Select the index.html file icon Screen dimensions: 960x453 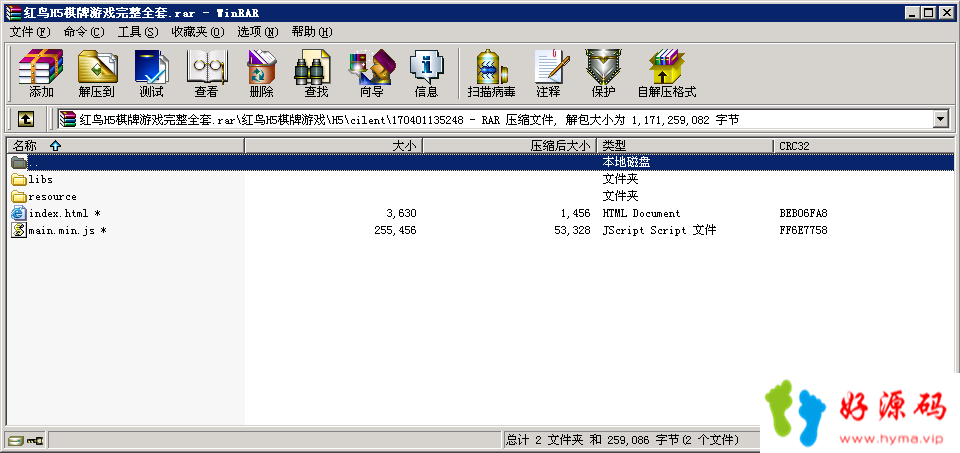tap(19, 213)
